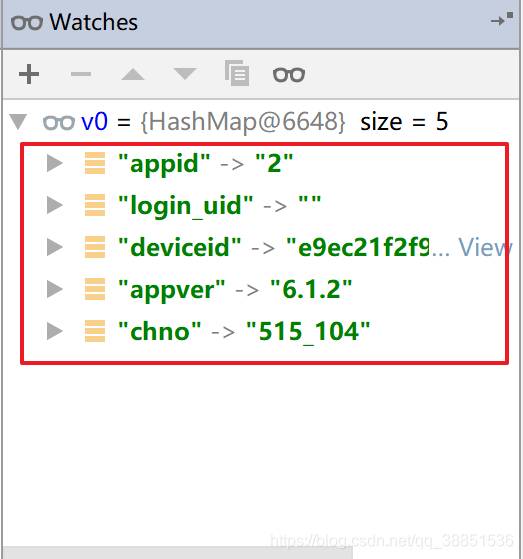Viewport: 523px width, 559px height.
Task: Toggle watches in variables glasses icon
Action: tap(289, 75)
